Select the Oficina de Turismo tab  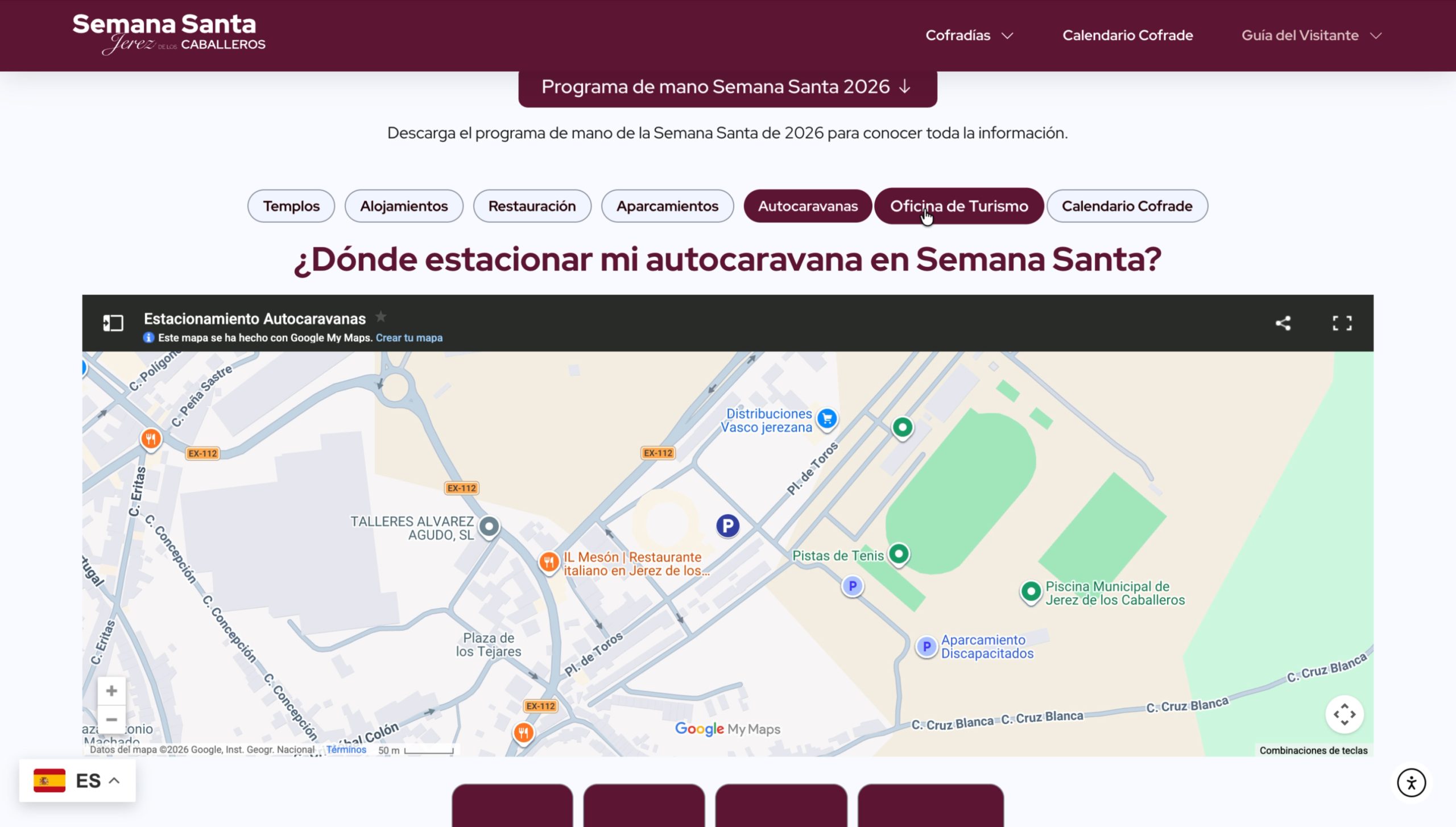point(958,206)
